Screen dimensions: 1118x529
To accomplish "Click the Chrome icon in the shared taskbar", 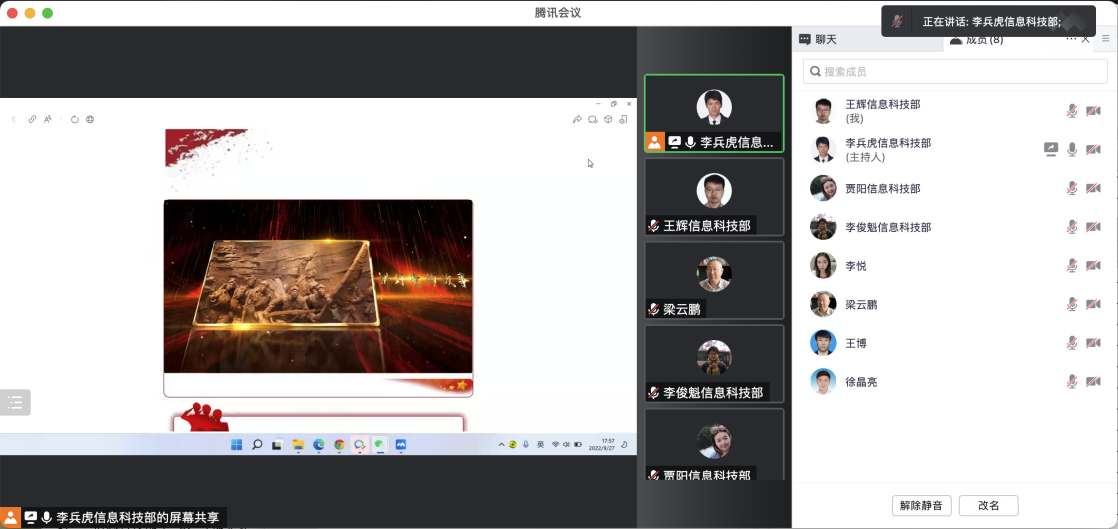I will (x=339, y=444).
